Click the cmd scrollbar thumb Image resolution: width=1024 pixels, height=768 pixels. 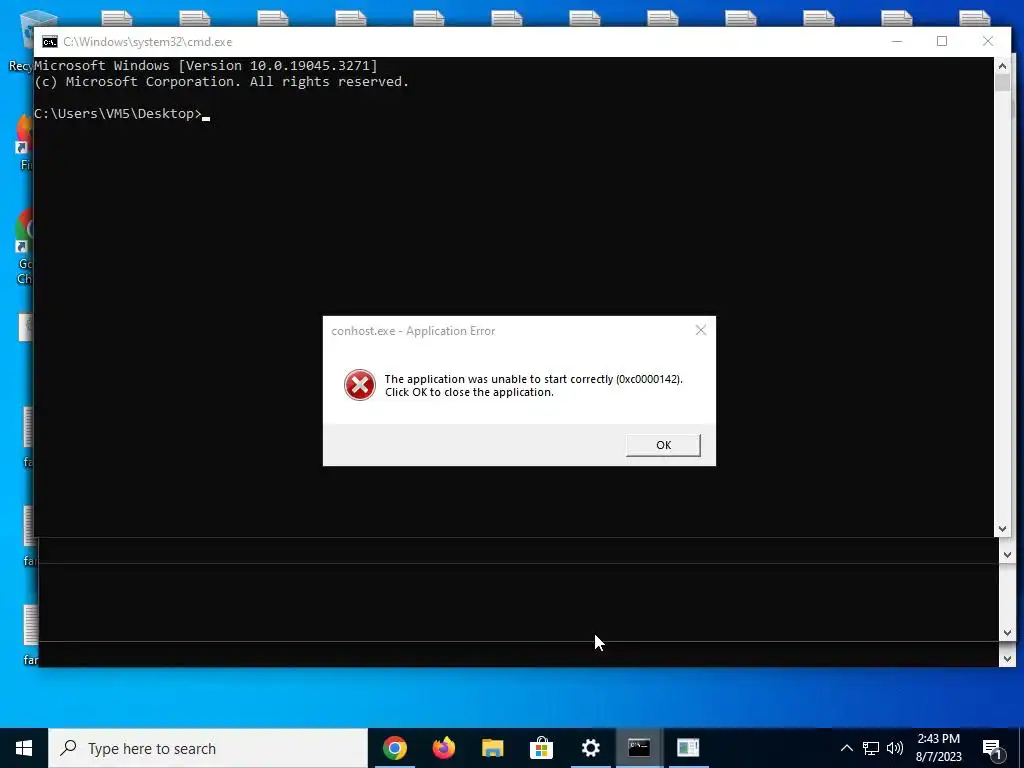coord(1002,83)
